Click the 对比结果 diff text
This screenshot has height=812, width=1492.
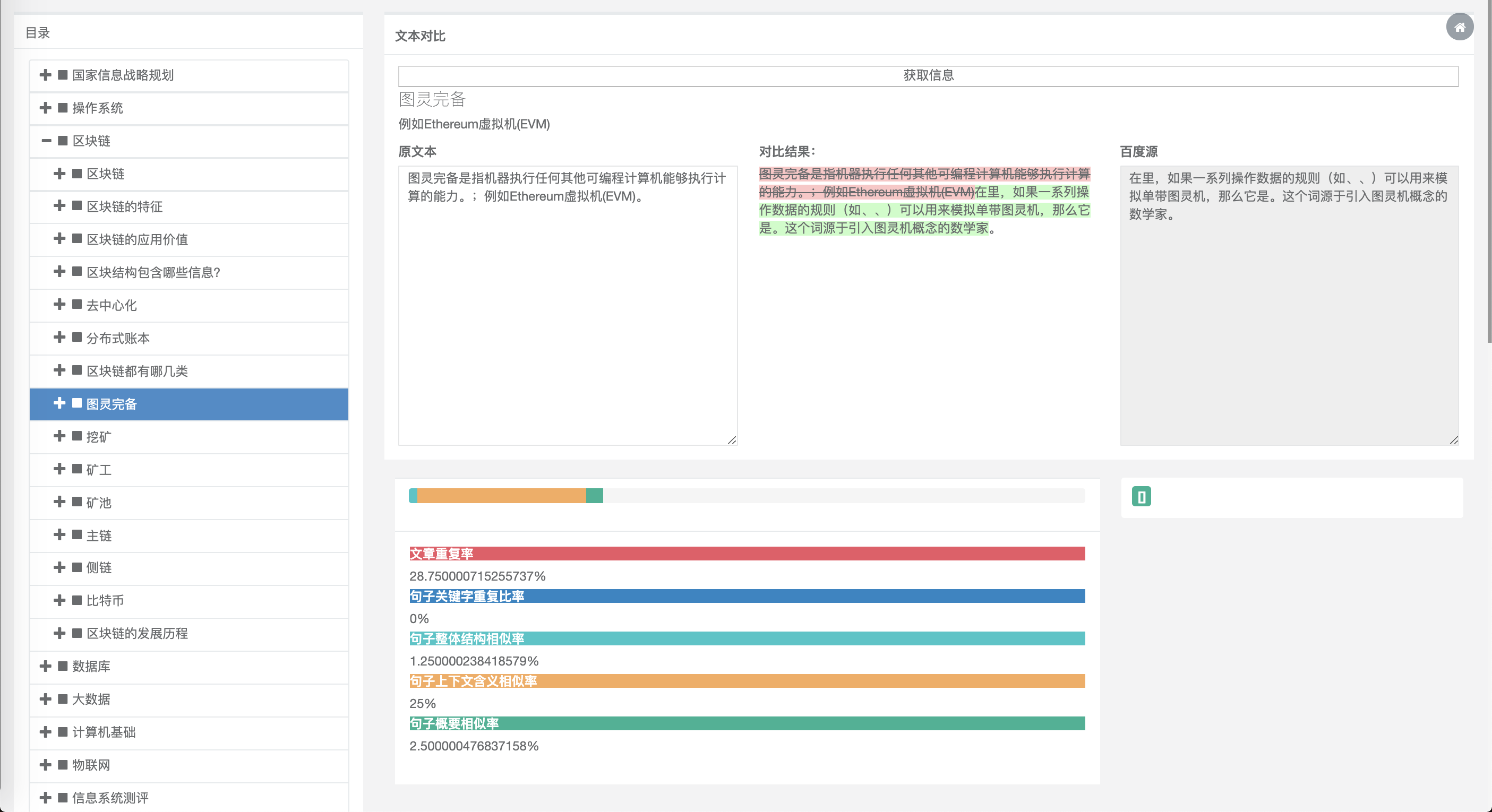924,201
